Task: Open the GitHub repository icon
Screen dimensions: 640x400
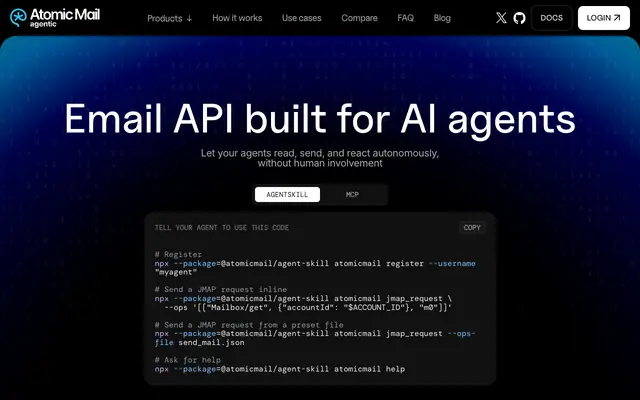Action: (519, 18)
